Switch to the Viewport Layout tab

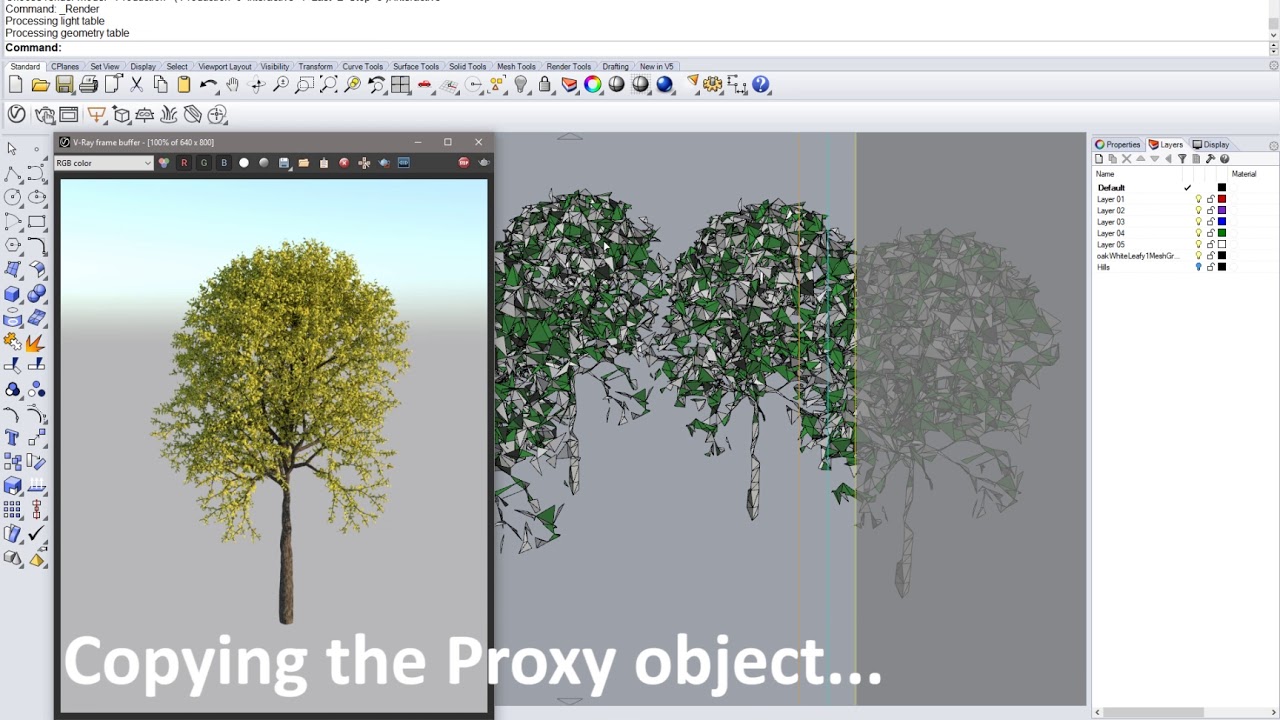[225, 67]
